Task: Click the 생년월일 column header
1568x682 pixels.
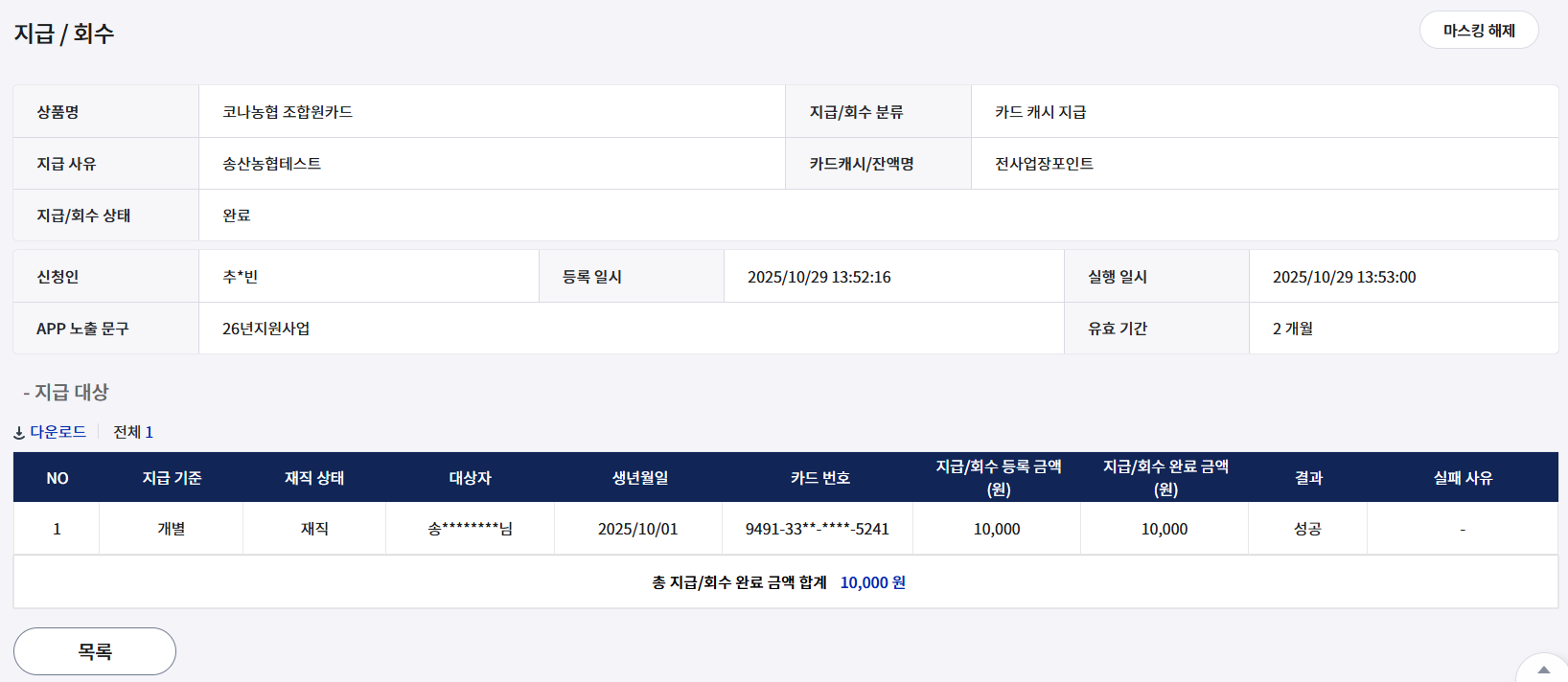Action: tap(640, 478)
